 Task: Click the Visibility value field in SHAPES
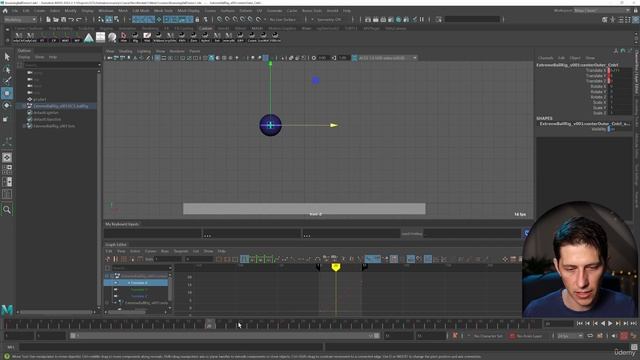(x=620, y=129)
